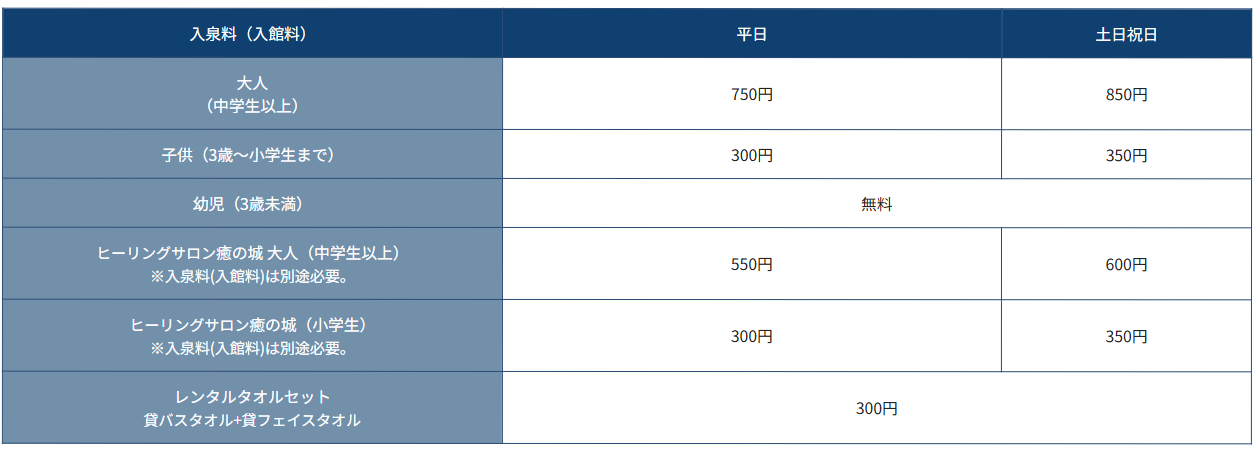
Task: Click the 子供 weekday price of 300円
Action: [752, 156]
